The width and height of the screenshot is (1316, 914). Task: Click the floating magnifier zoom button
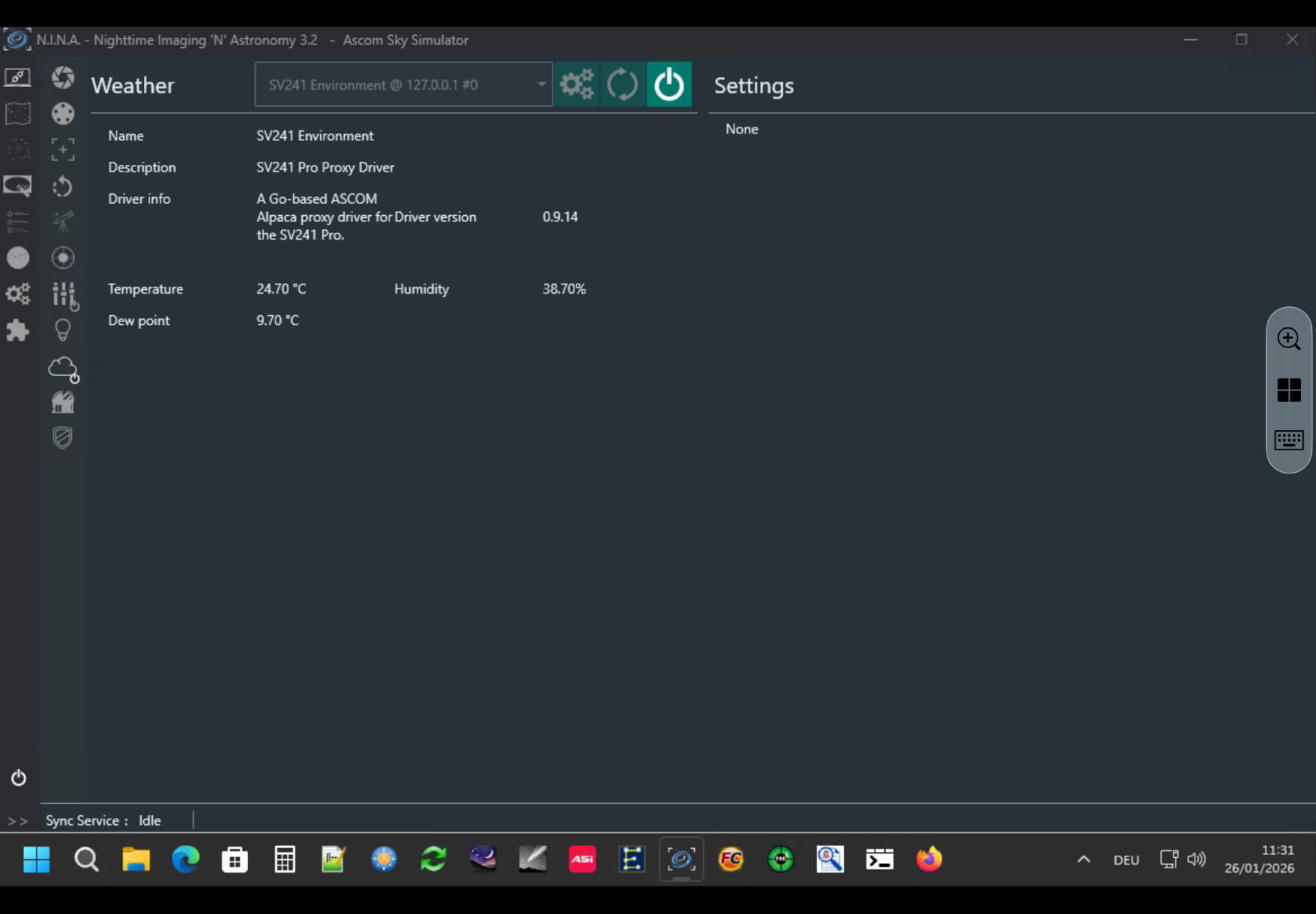coord(1289,338)
